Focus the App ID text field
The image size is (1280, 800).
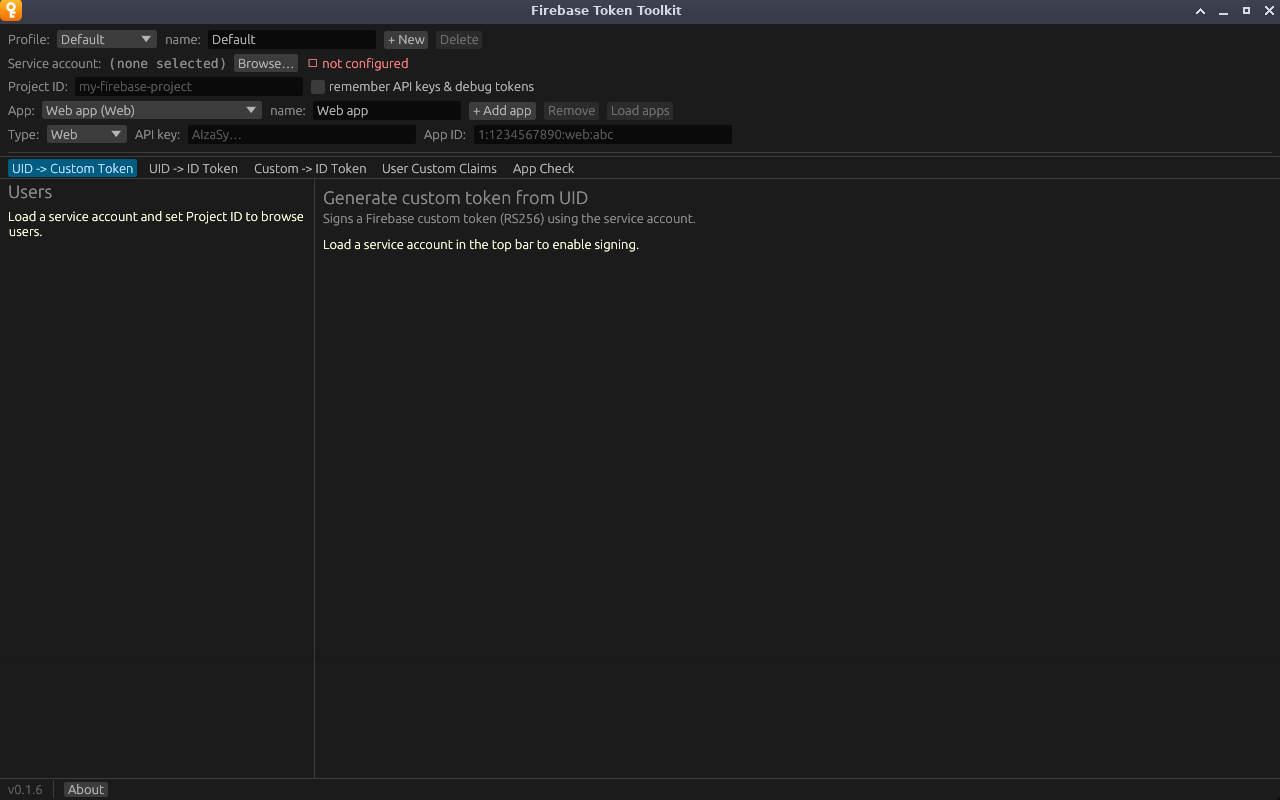pos(603,134)
